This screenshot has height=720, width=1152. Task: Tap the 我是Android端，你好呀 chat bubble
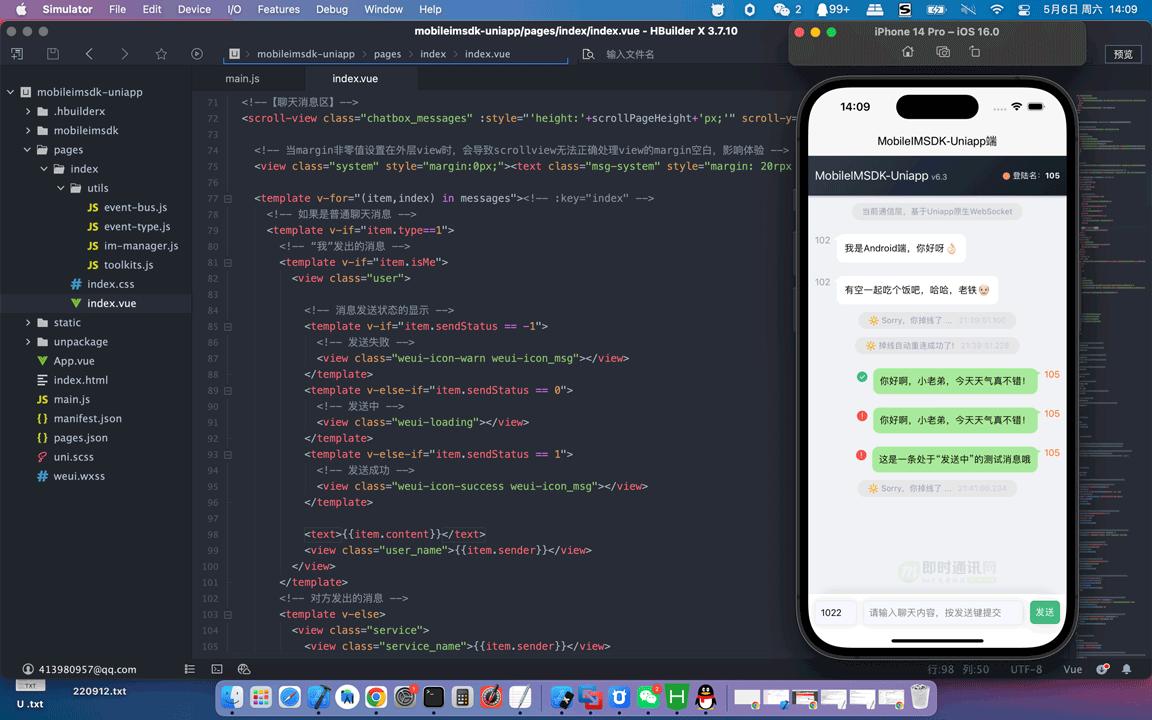pos(901,248)
